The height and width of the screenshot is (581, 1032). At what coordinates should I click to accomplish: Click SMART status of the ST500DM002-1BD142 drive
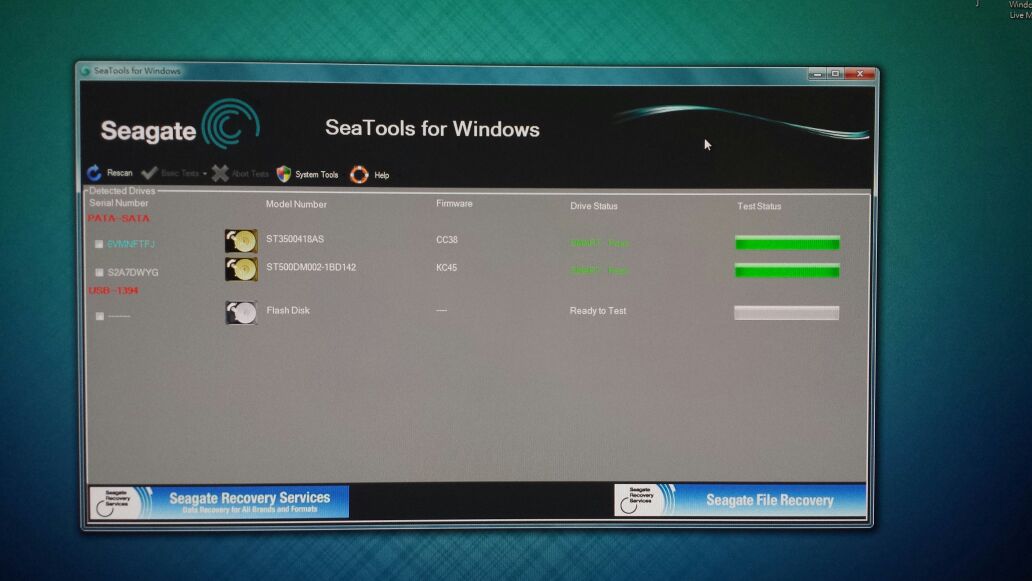click(x=599, y=270)
